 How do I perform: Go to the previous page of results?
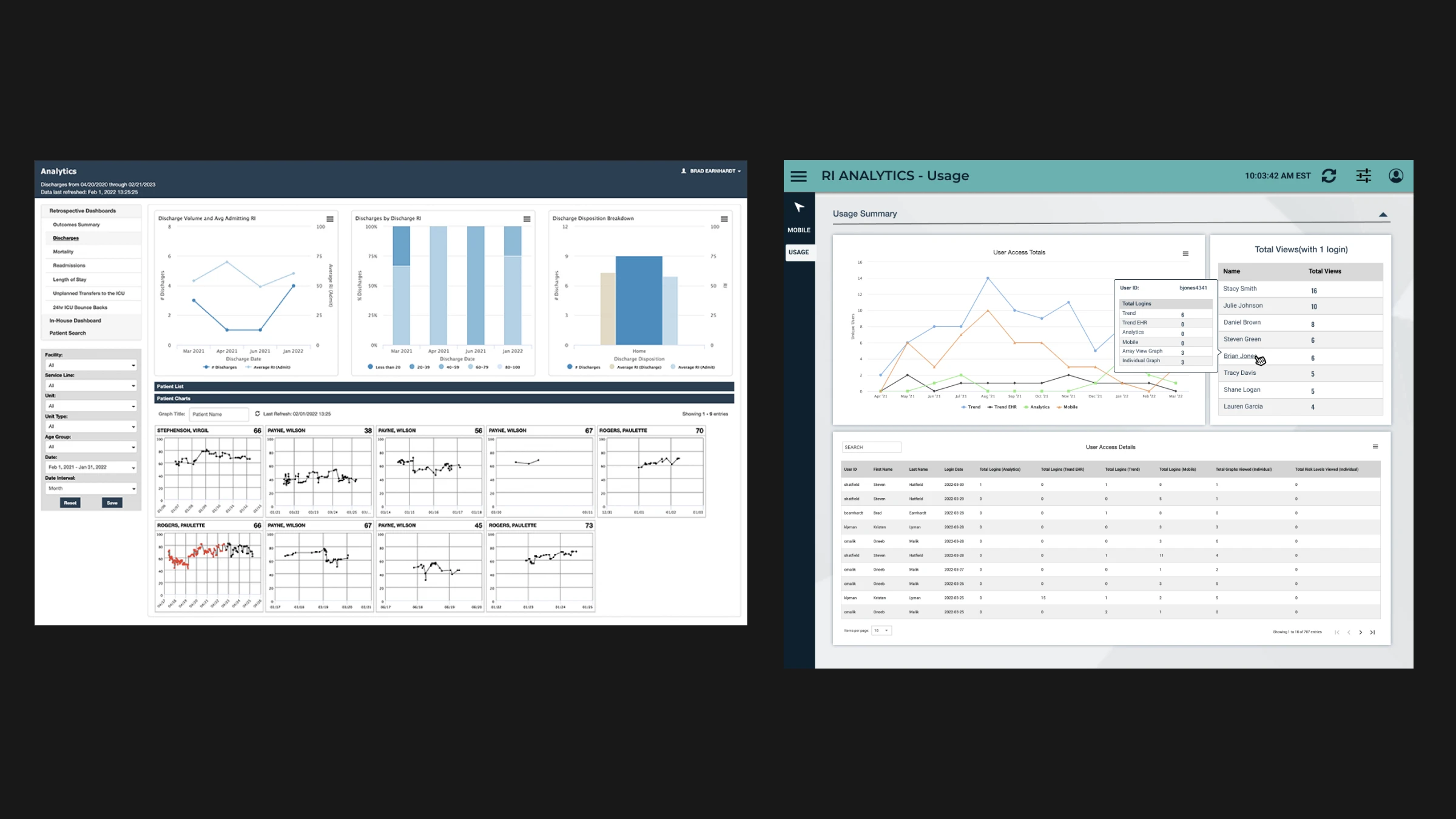click(1349, 632)
